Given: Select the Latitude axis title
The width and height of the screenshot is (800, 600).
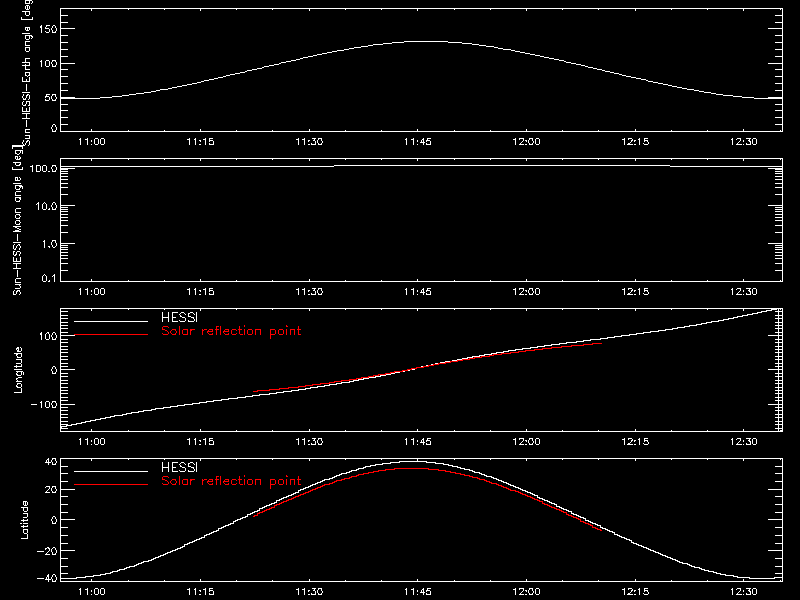Looking at the screenshot, I should click(24, 520).
